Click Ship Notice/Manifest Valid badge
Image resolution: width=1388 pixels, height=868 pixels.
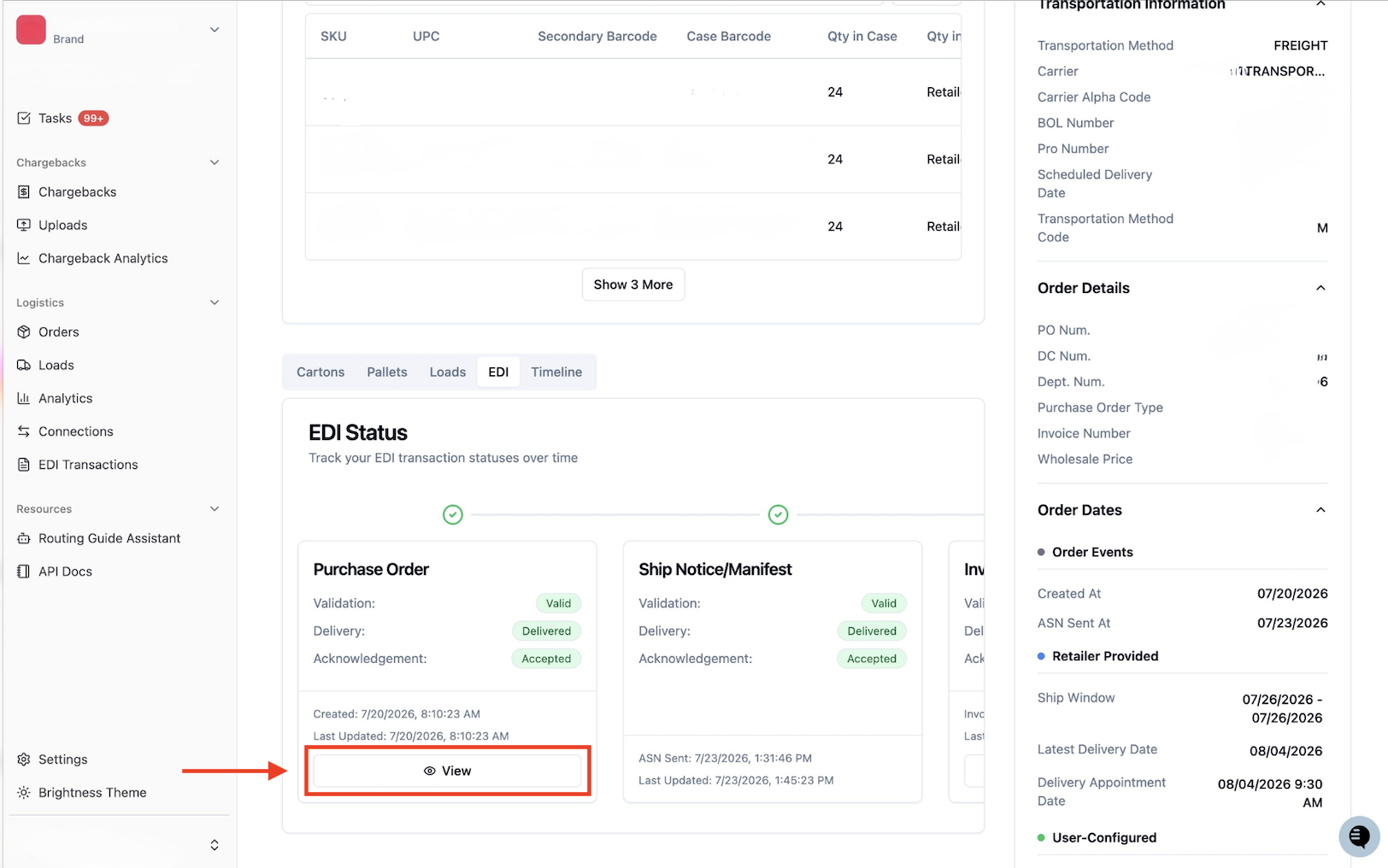tap(884, 603)
